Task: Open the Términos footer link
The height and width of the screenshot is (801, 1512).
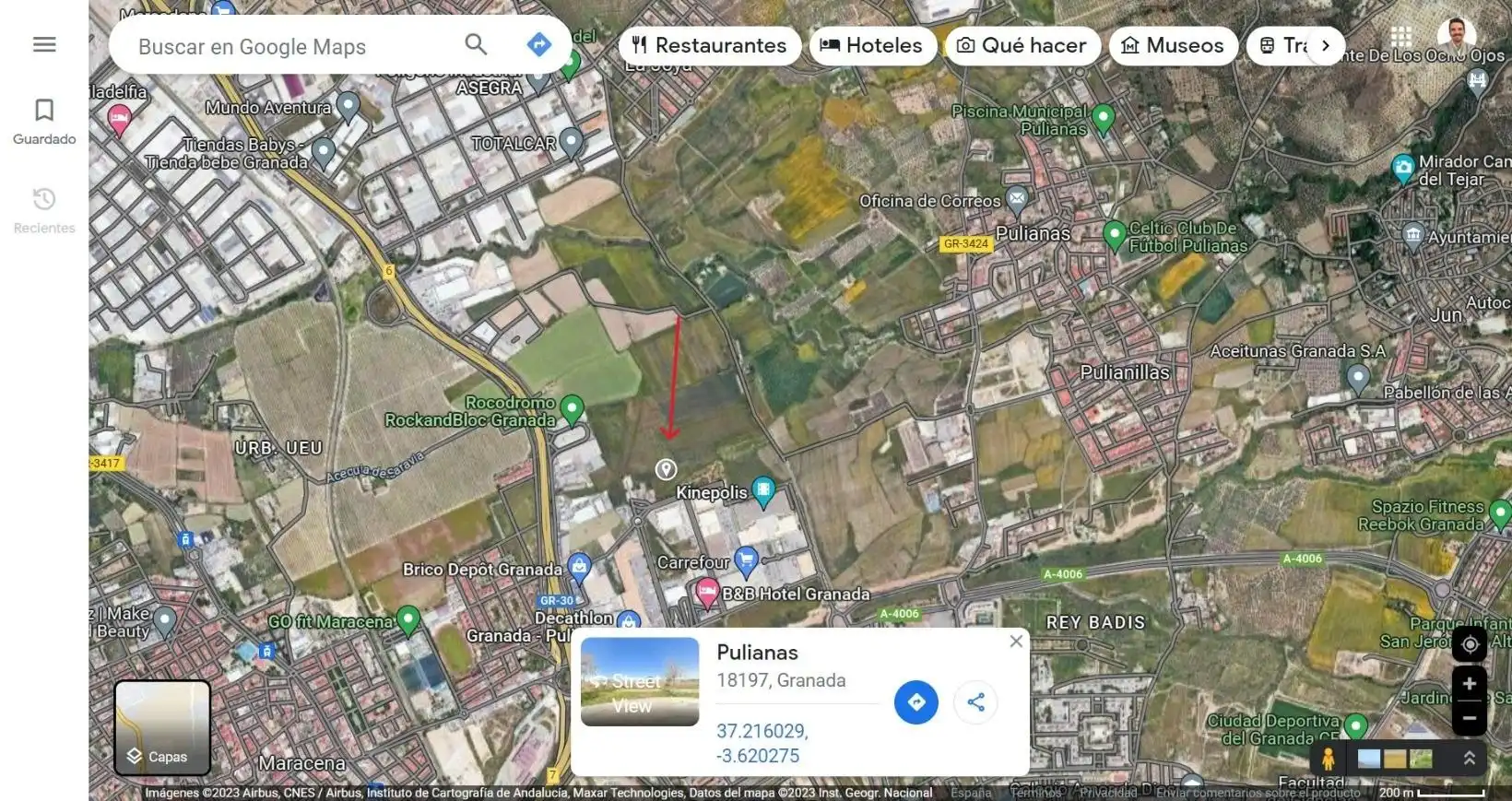Action: [x=1035, y=793]
